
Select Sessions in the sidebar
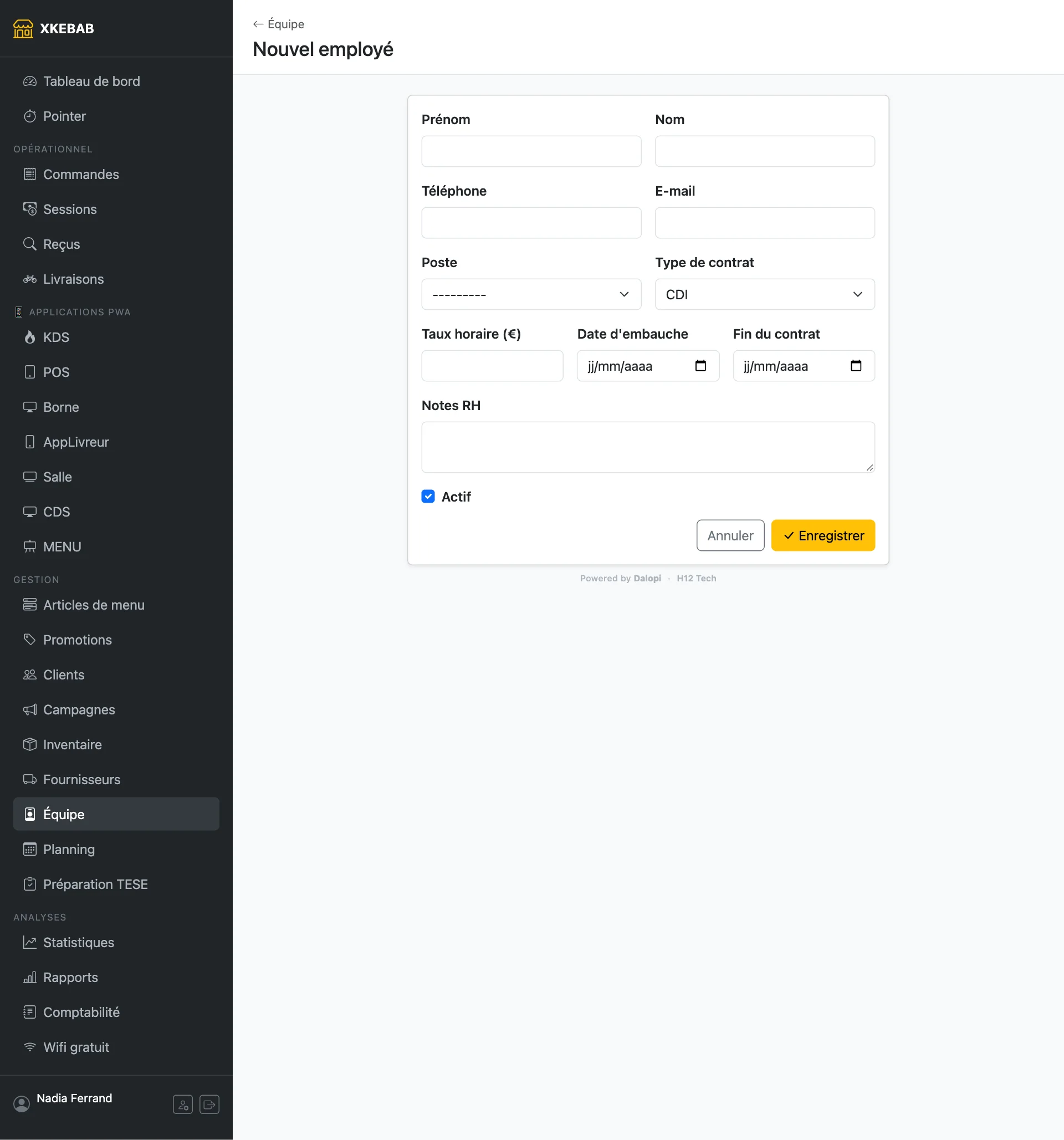pos(116,209)
